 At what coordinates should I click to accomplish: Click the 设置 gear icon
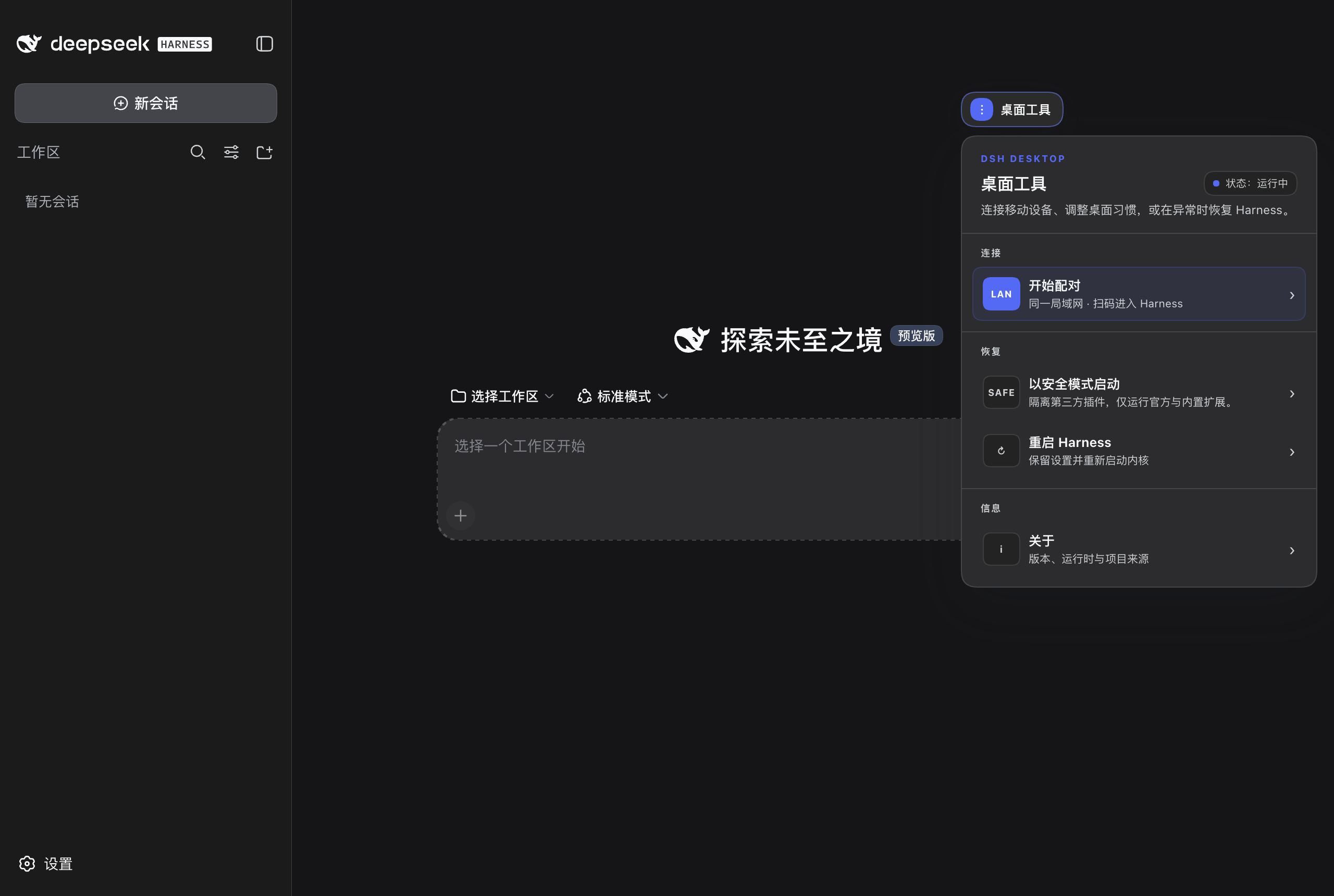tap(27, 863)
